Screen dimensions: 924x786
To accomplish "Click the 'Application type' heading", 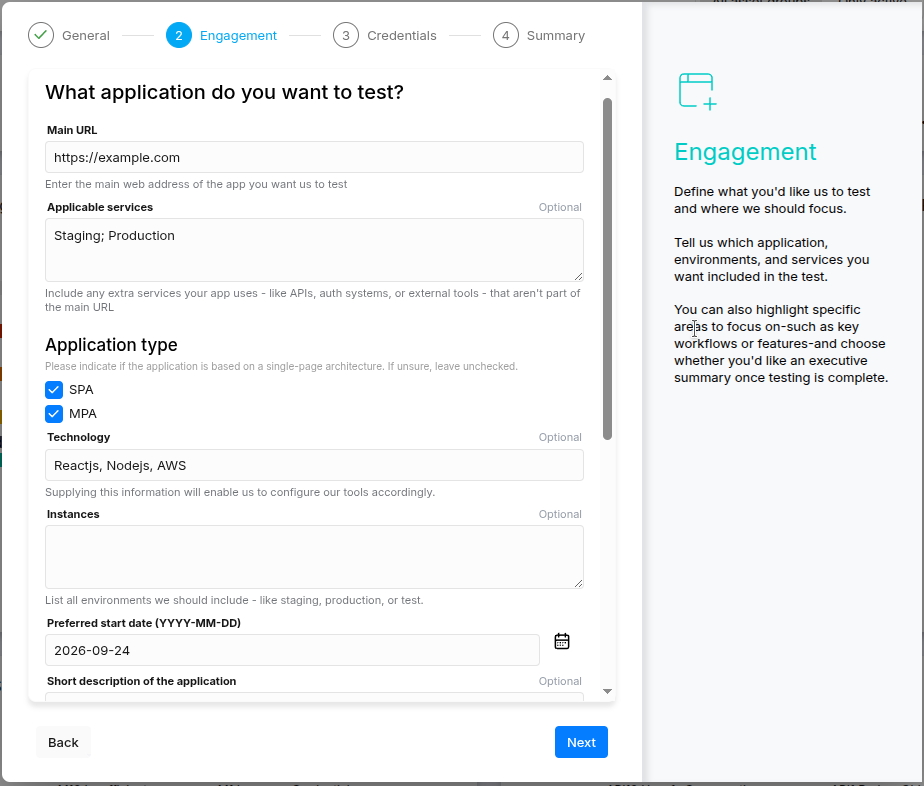I will 111,345.
